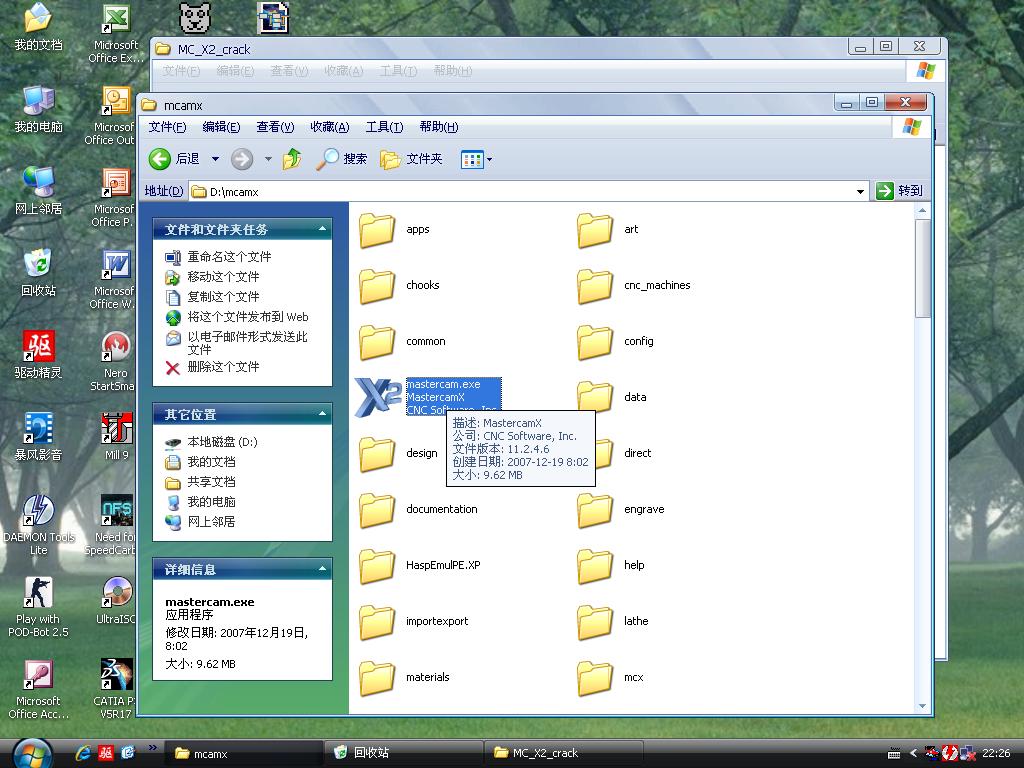Click the Go button next to address
1024x768 pixels.
900,191
